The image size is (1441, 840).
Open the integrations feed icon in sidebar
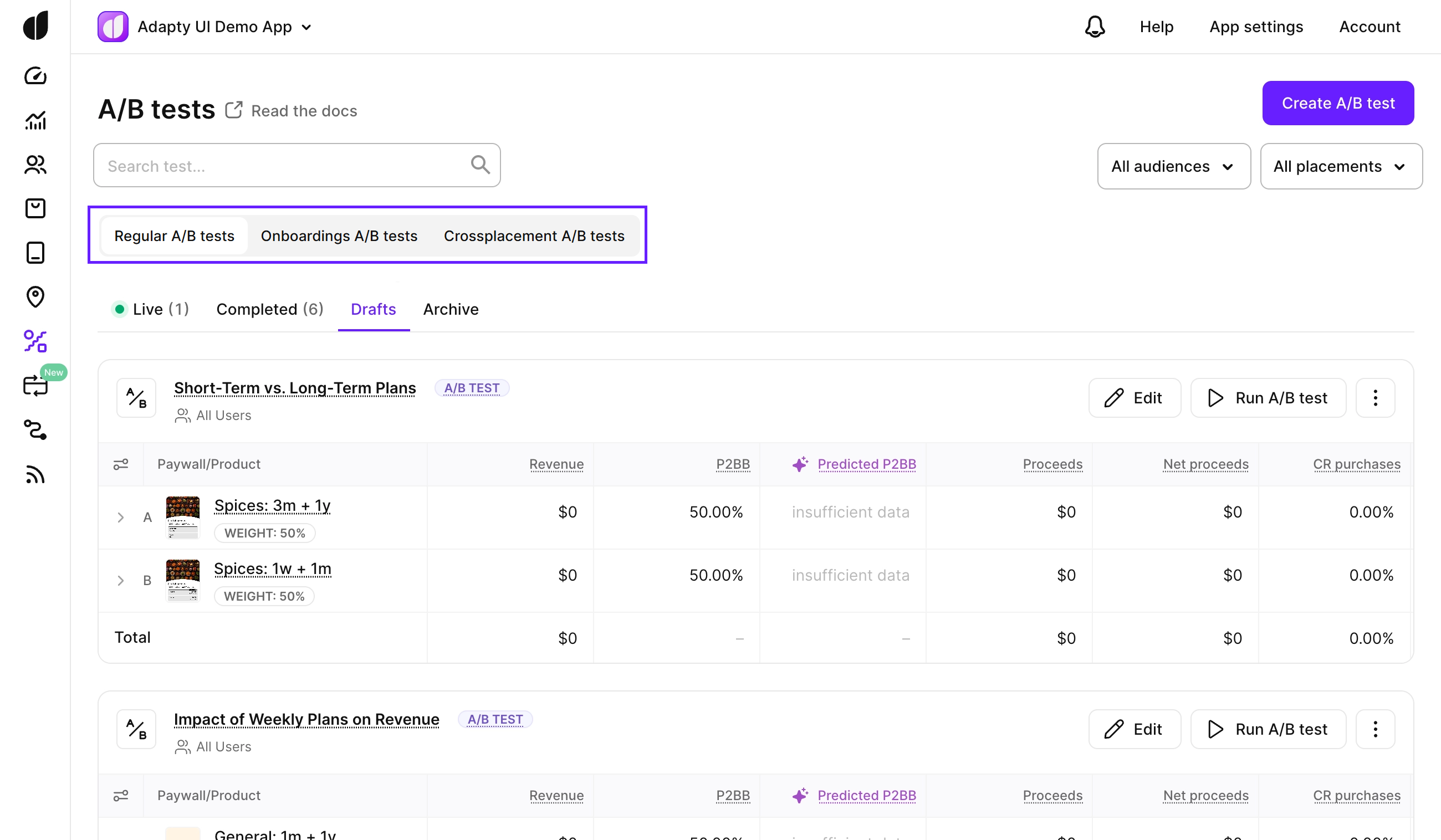point(35,474)
